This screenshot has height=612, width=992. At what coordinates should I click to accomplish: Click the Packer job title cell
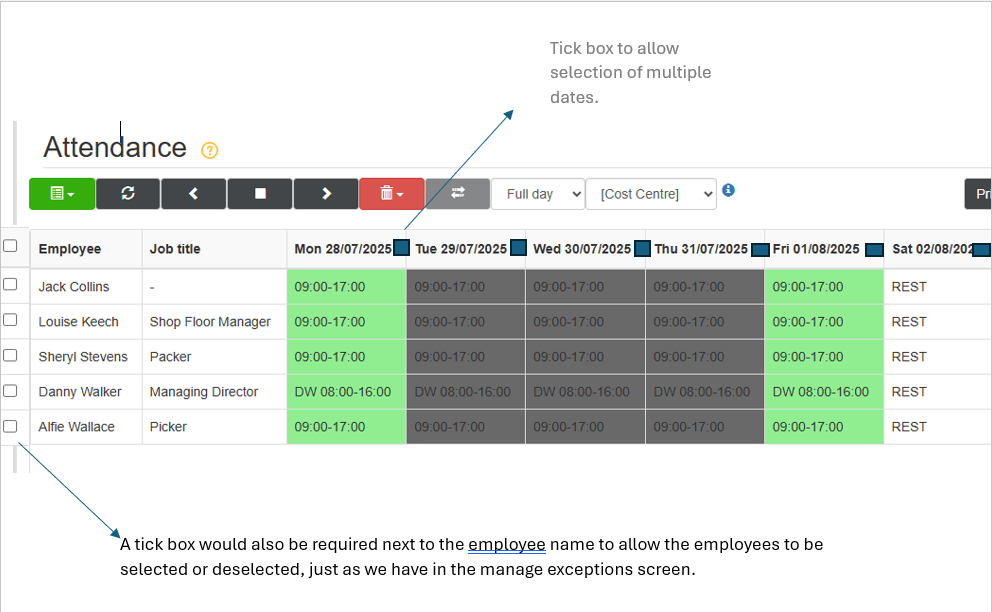214,357
